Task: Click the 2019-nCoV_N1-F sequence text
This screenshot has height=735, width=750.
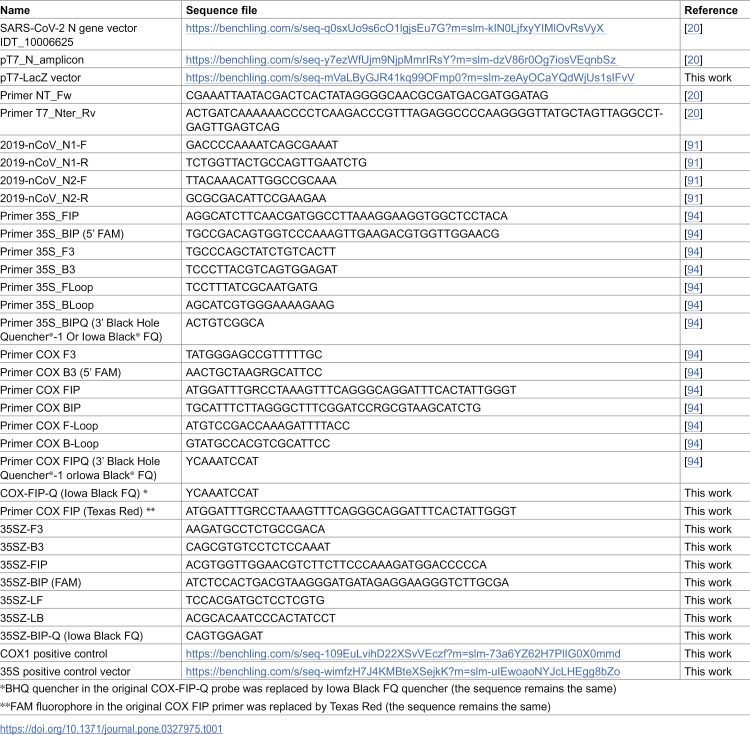Action: [x=262, y=145]
